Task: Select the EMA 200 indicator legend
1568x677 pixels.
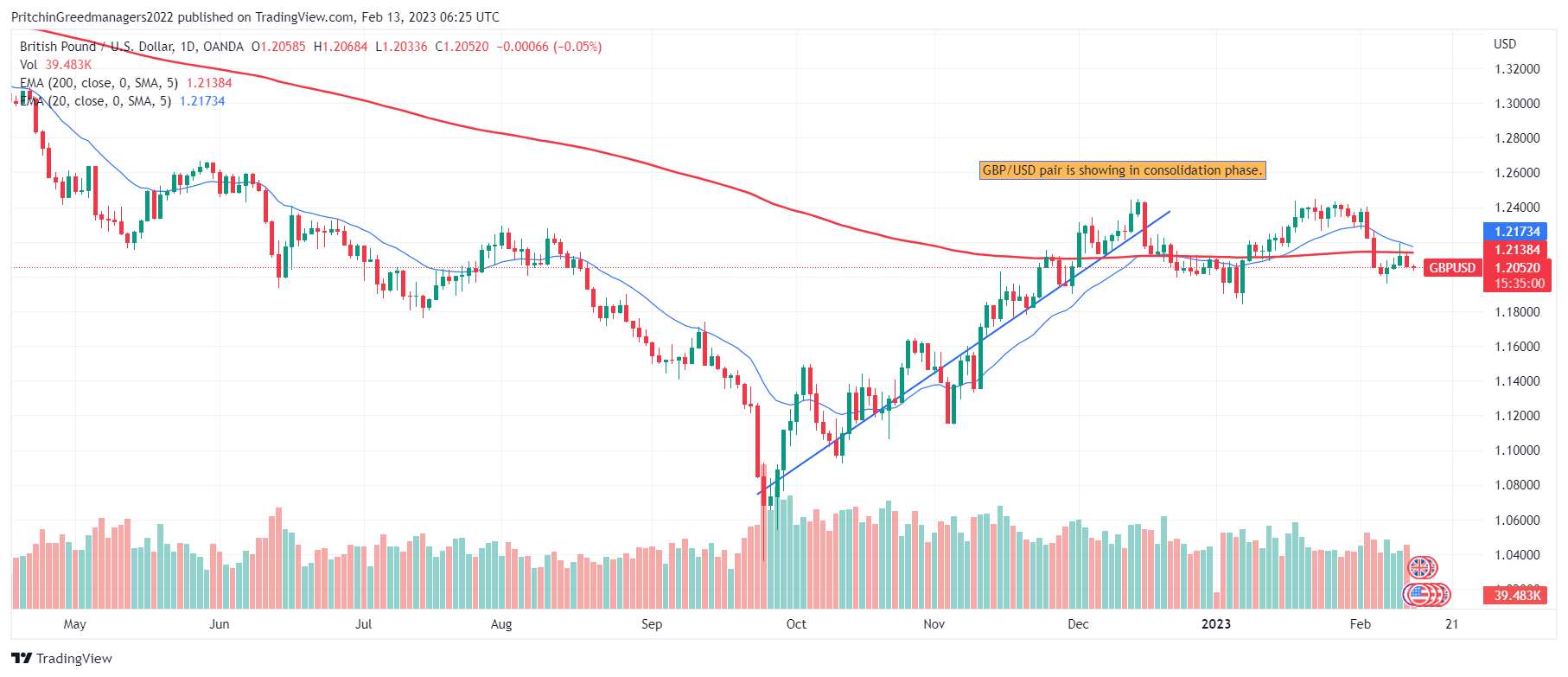Action: pyautogui.click(x=125, y=83)
